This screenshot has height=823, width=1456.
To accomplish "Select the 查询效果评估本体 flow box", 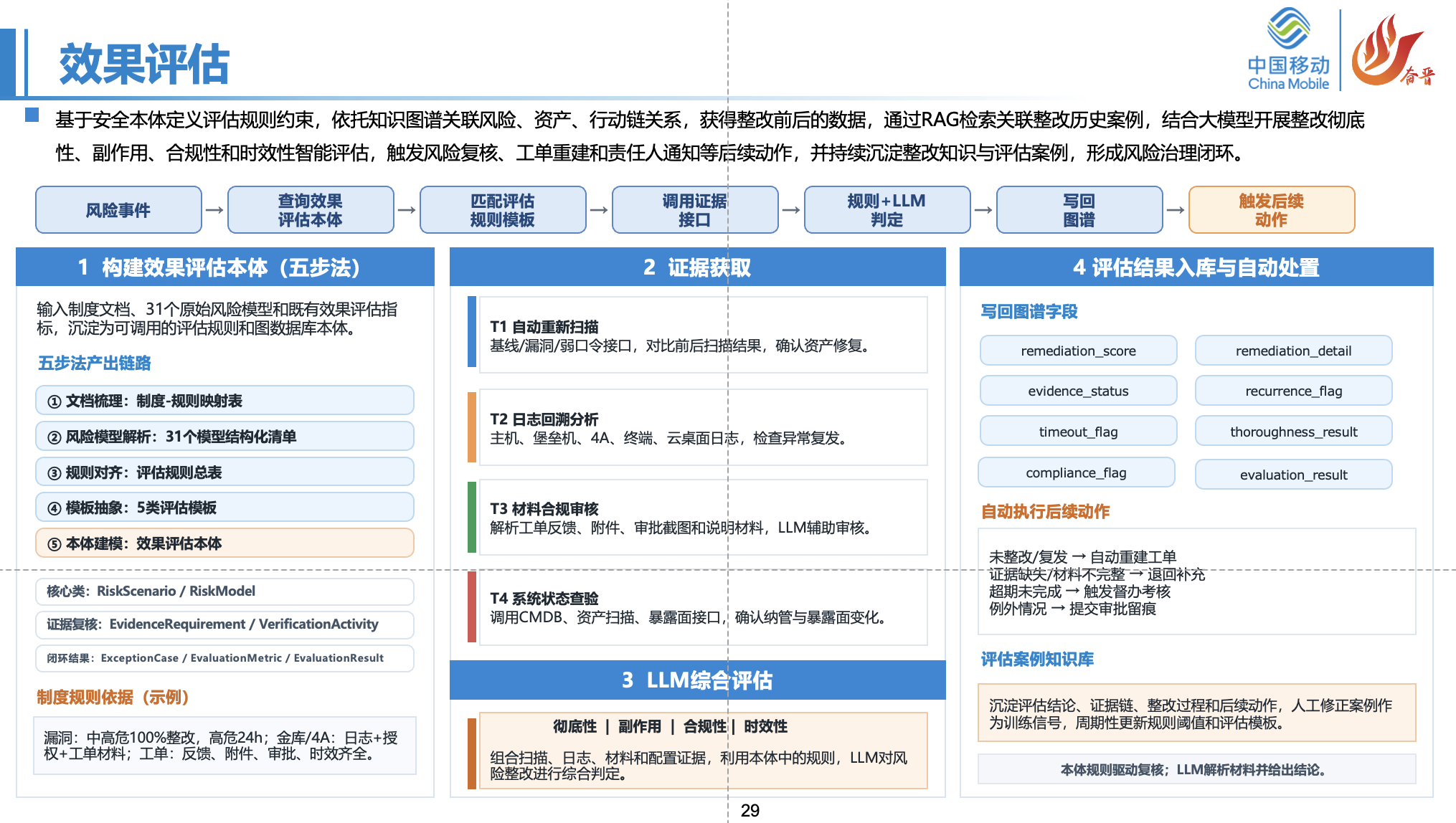I will pyautogui.click(x=311, y=210).
